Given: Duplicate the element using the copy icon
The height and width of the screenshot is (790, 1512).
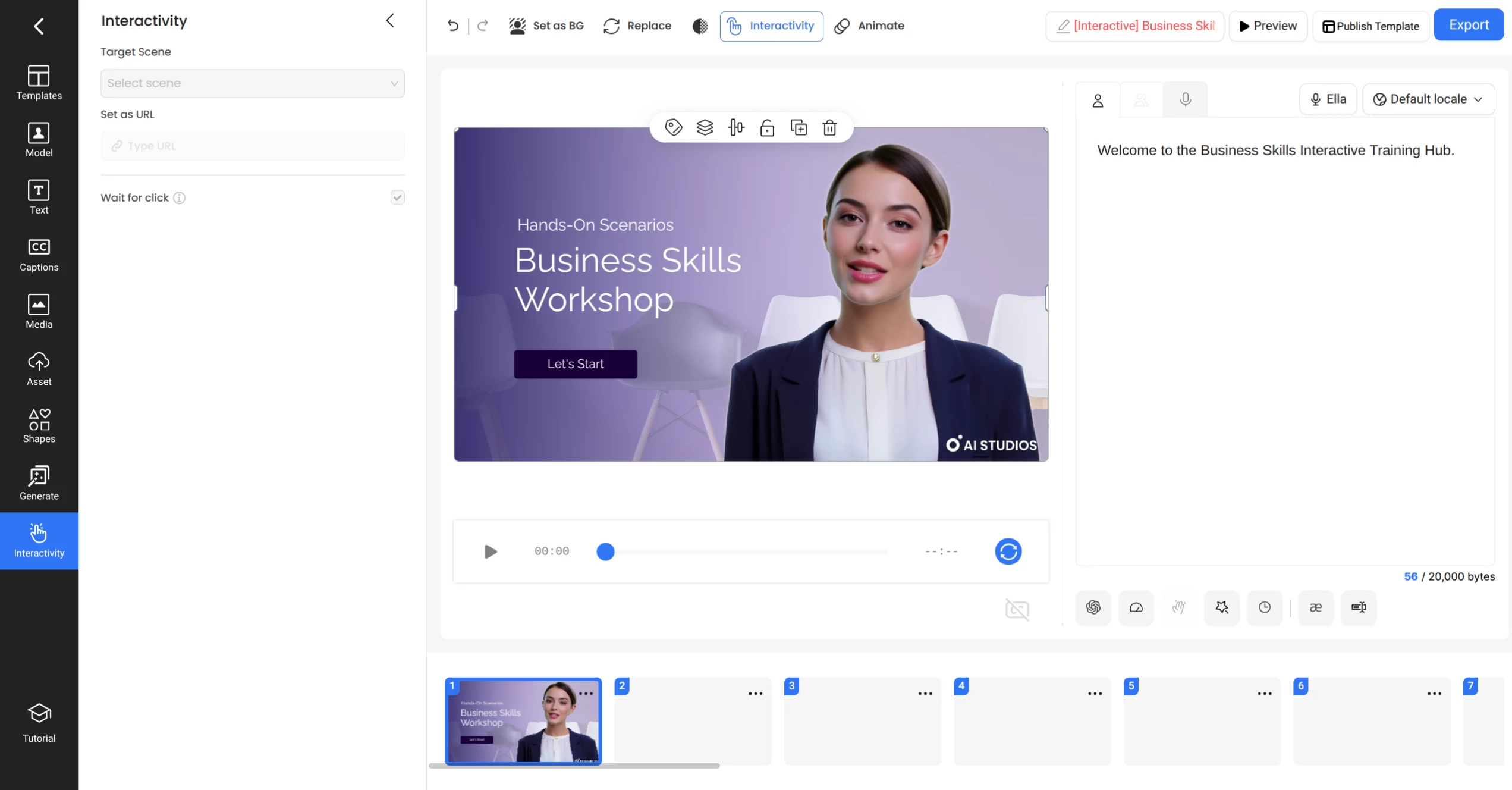Looking at the screenshot, I should 799,127.
